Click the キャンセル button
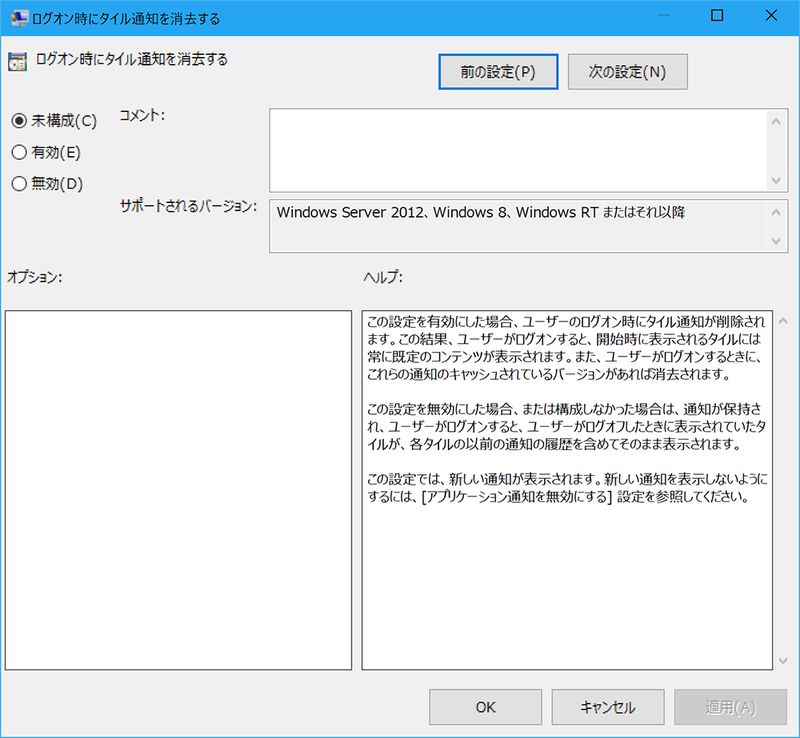Image resolution: width=800 pixels, height=738 pixels. point(608,707)
